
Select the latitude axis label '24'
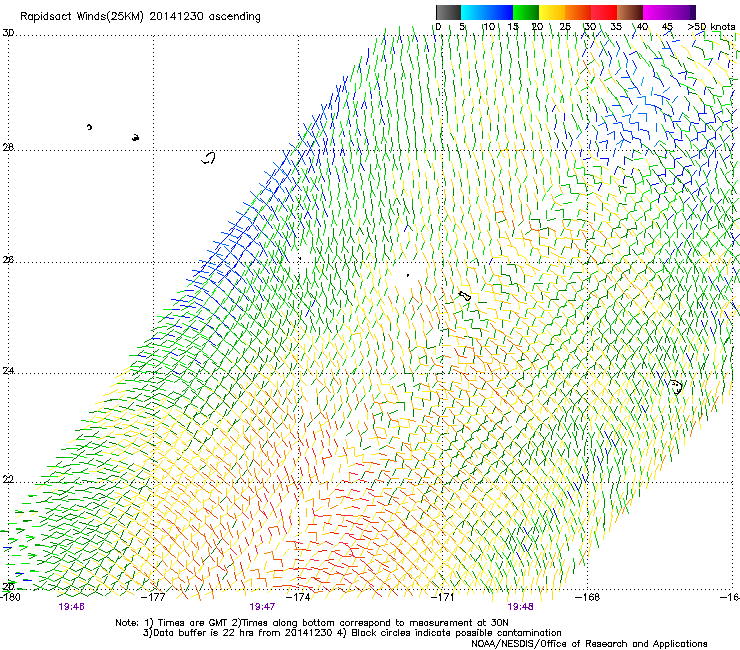(x=8, y=371)
